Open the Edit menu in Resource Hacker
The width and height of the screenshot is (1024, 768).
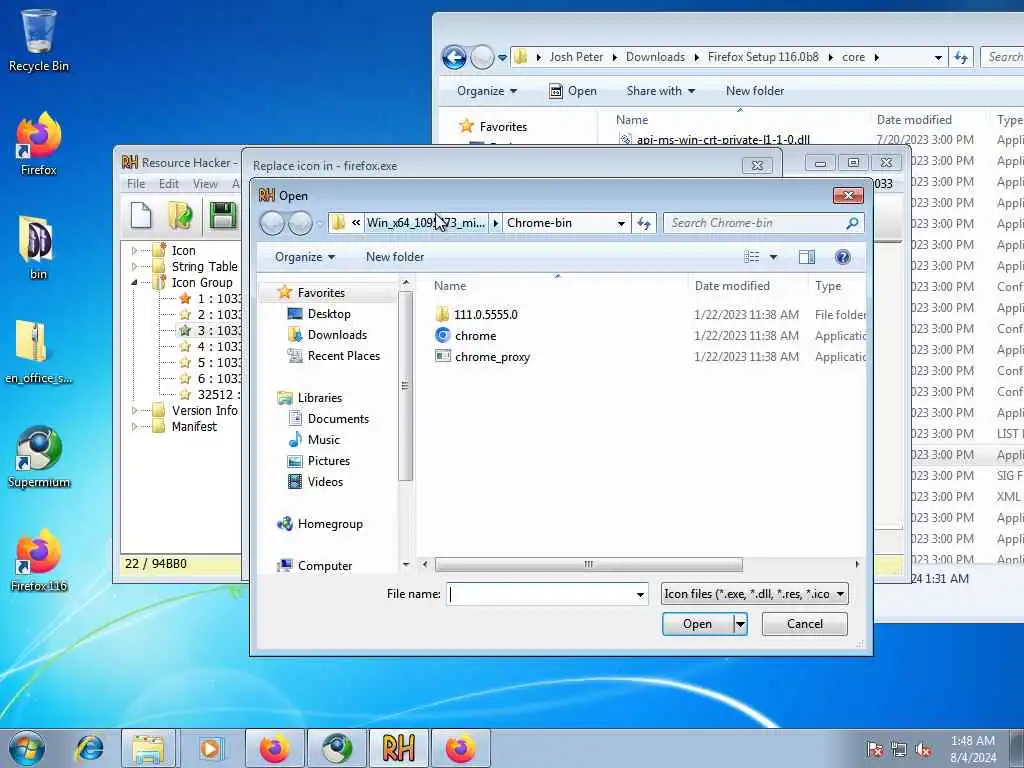click(168, 184)
